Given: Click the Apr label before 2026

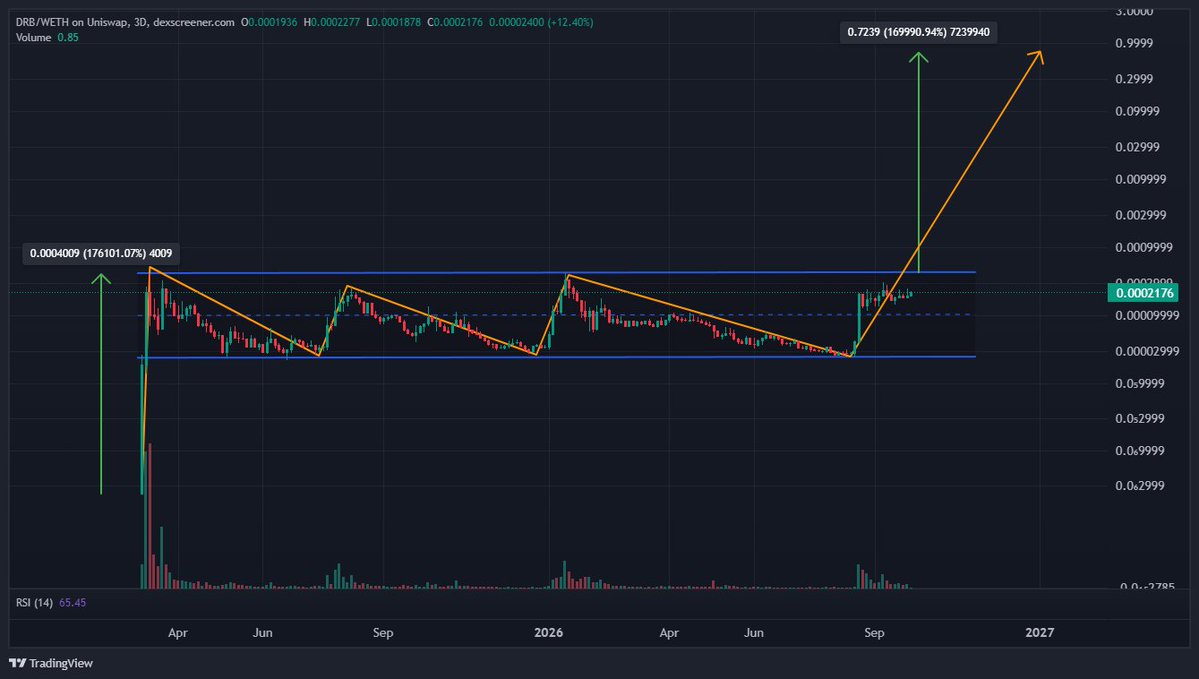Looking at the screenshot, I should [x=177, y=633].
